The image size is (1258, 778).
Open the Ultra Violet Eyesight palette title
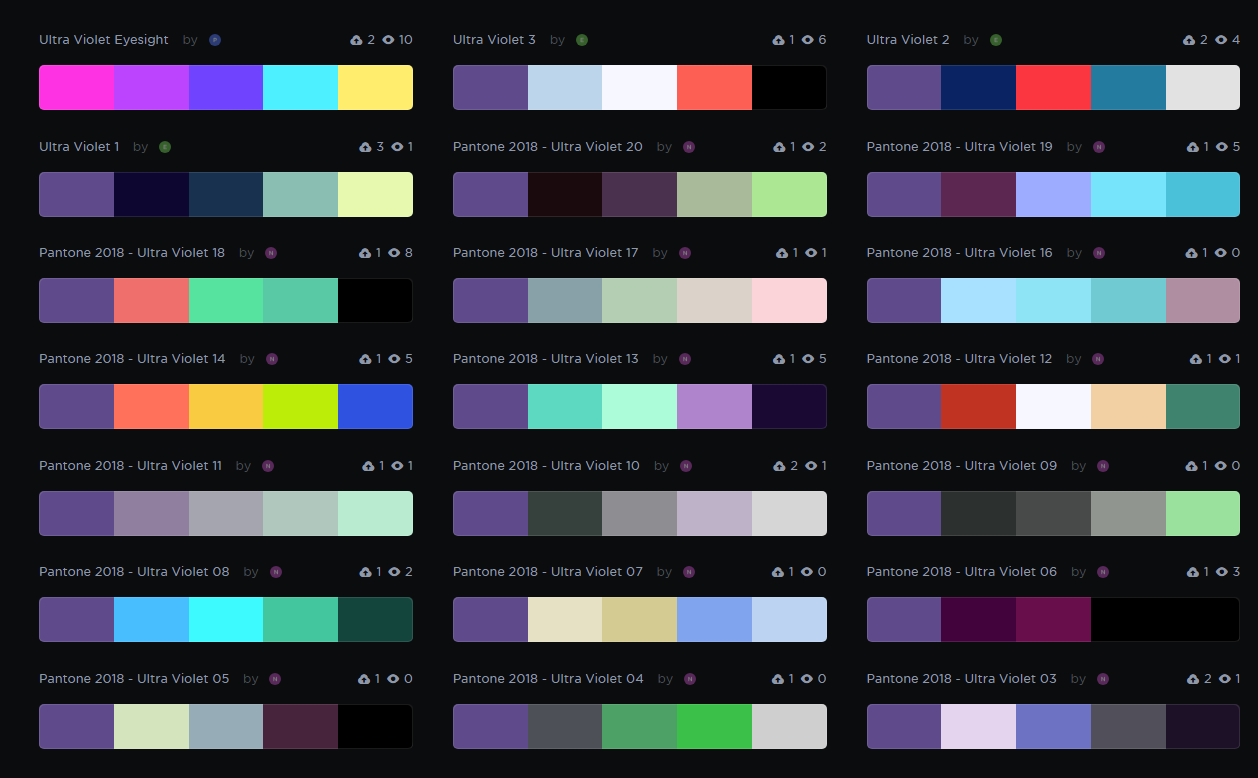(x=104, y=40)
